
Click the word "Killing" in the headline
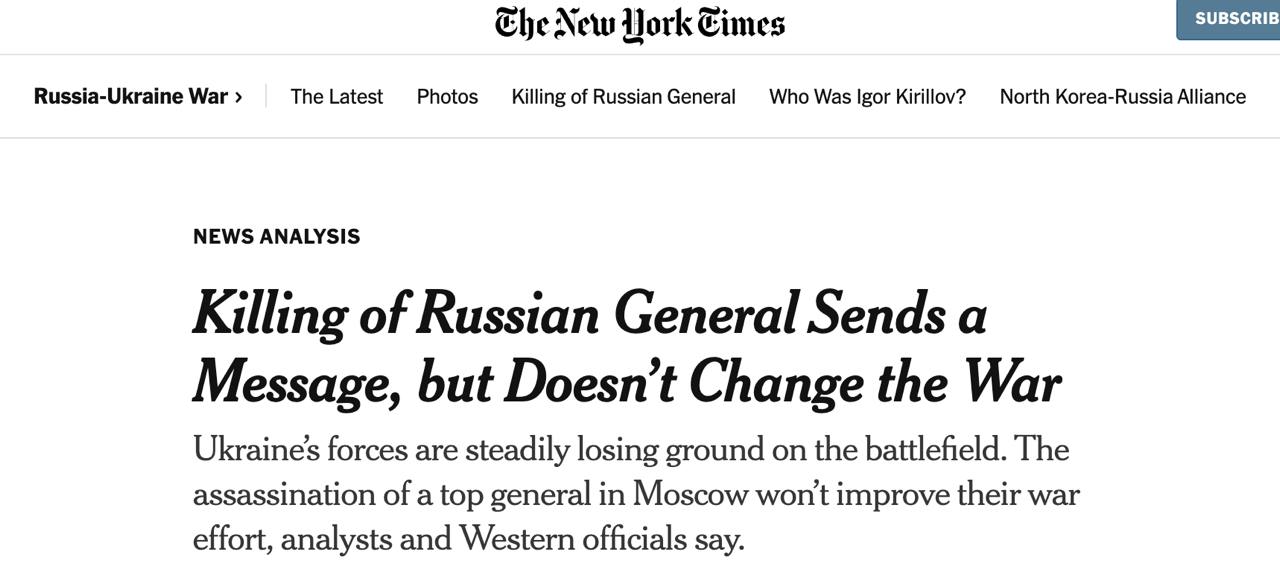point(269,314)
